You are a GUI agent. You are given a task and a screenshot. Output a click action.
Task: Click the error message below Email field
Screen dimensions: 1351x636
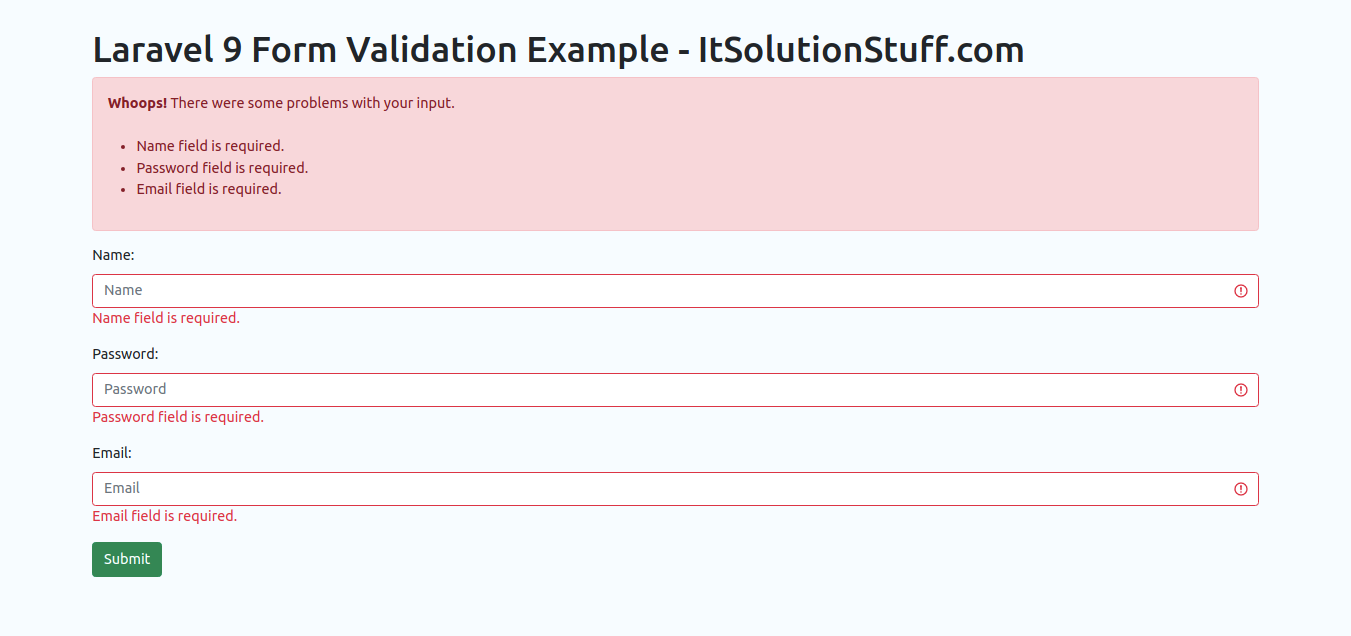tap(165, 516)
